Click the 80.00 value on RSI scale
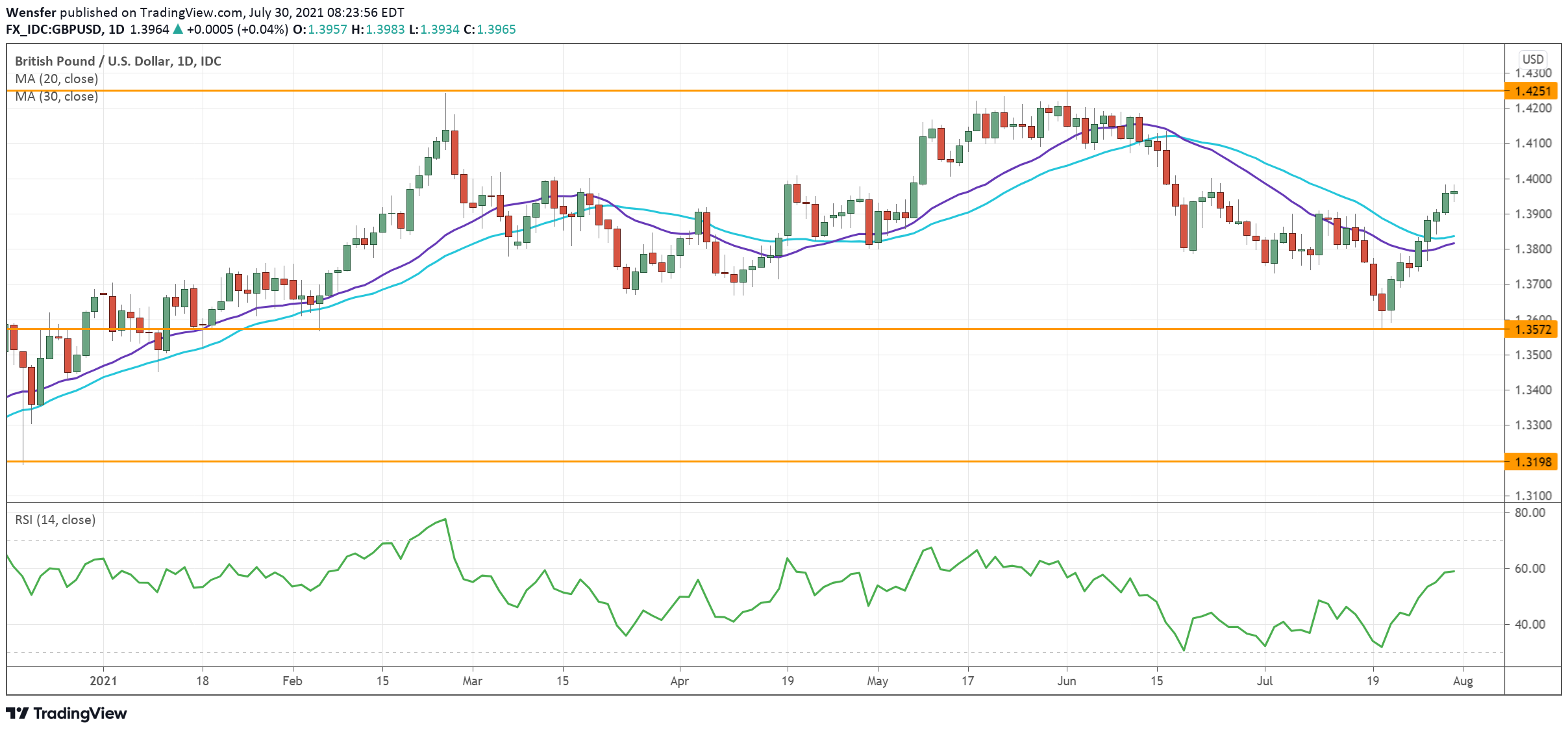 pos(1530,513)
